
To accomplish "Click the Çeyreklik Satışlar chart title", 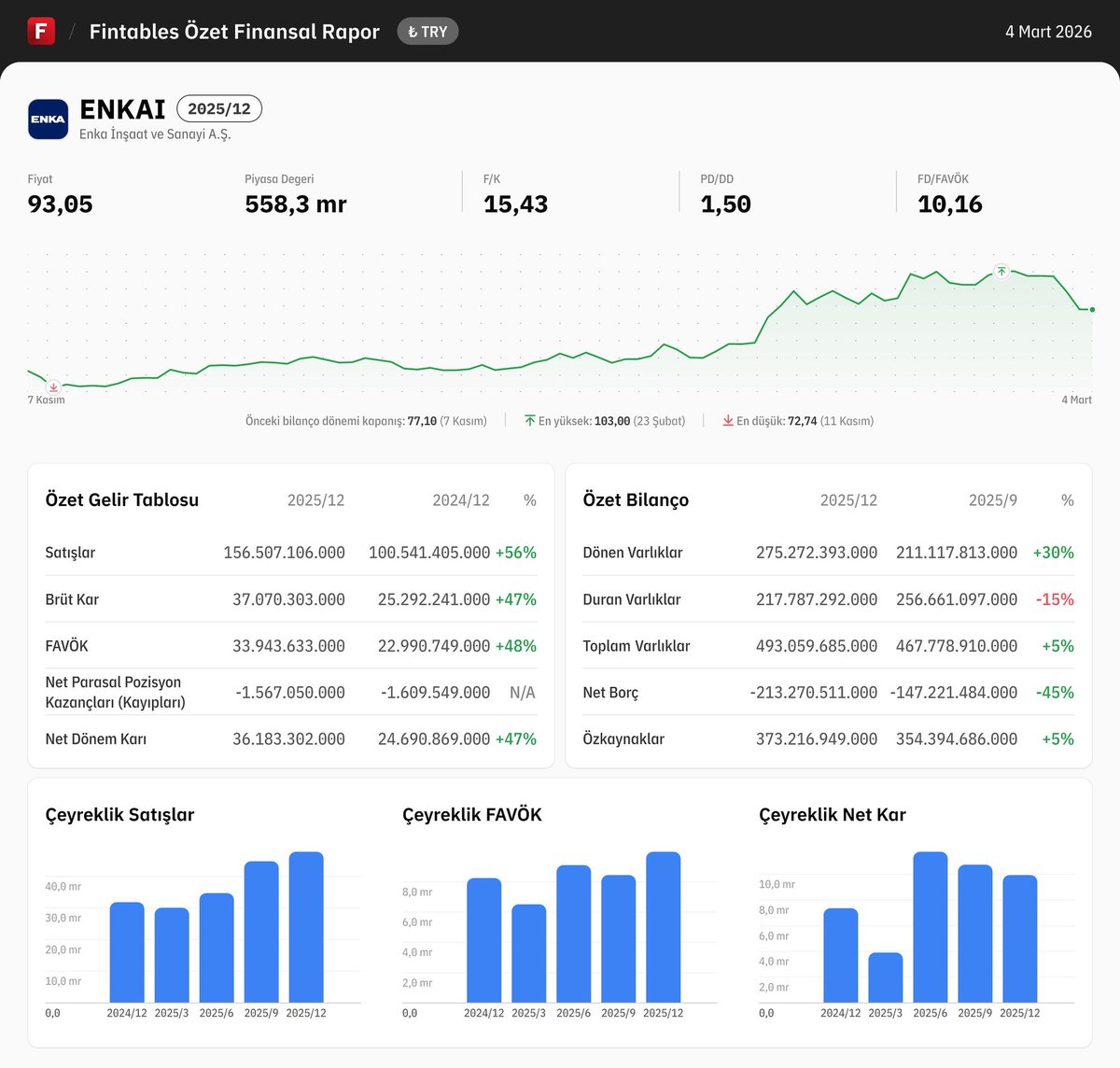I will coord(119,815).
